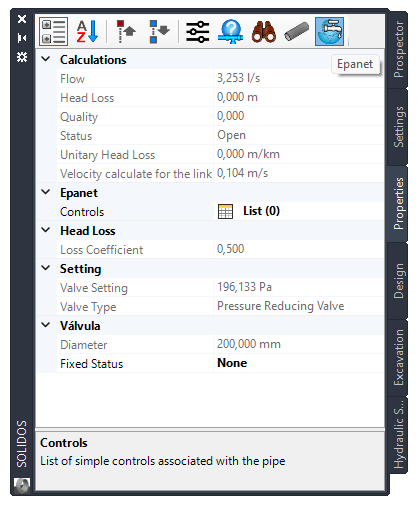
Task: Toggle the Epanet faucet icon
Action: point(329,32)
